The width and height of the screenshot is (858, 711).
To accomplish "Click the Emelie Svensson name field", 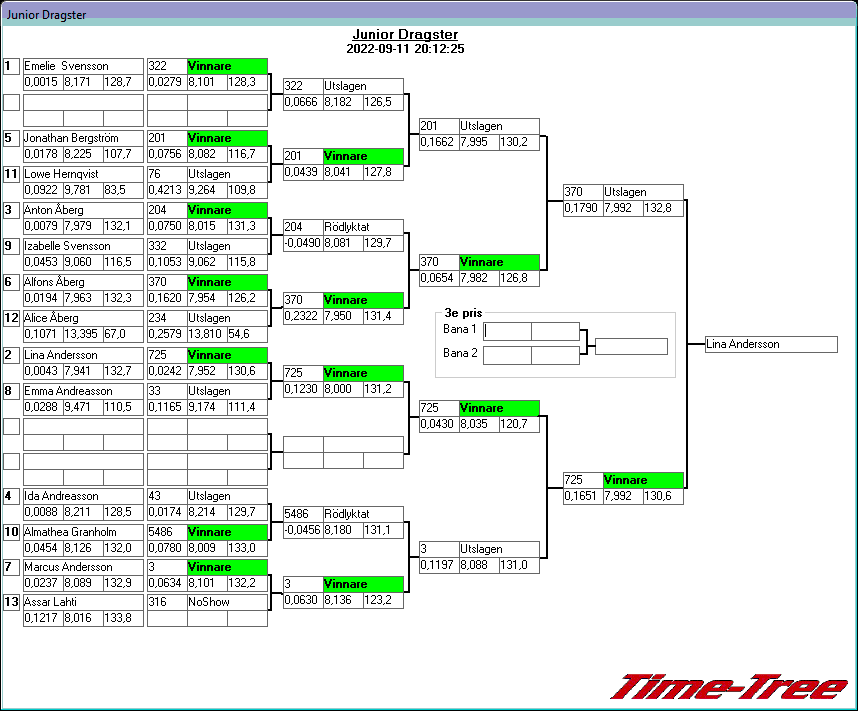I will (x=83, y=66).
